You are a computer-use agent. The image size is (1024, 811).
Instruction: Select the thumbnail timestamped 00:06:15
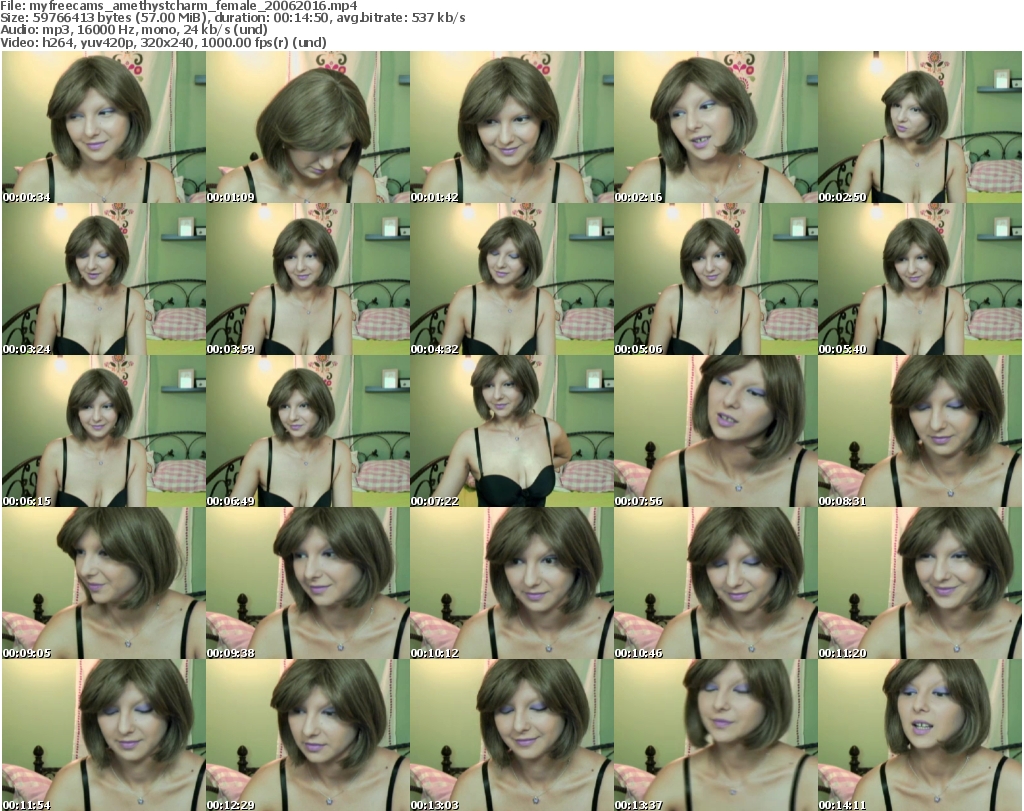click(104, 431)
